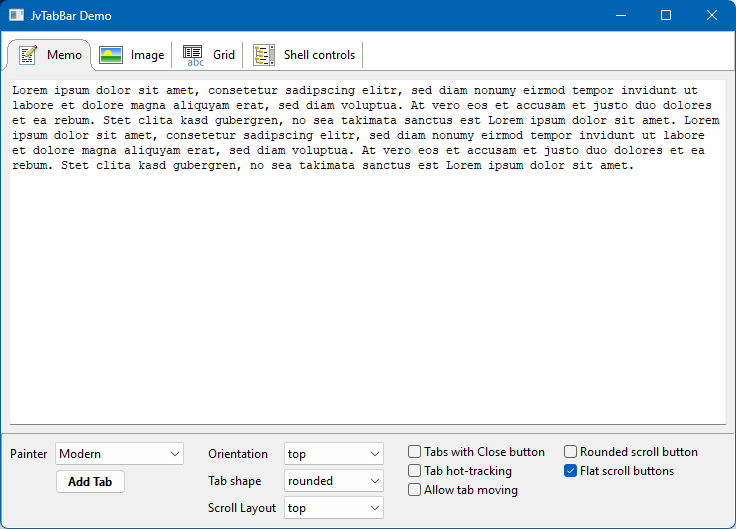Maximize the JvTabBar Demo window
Screen dimensions: 736x529
[x=666, y=15]
